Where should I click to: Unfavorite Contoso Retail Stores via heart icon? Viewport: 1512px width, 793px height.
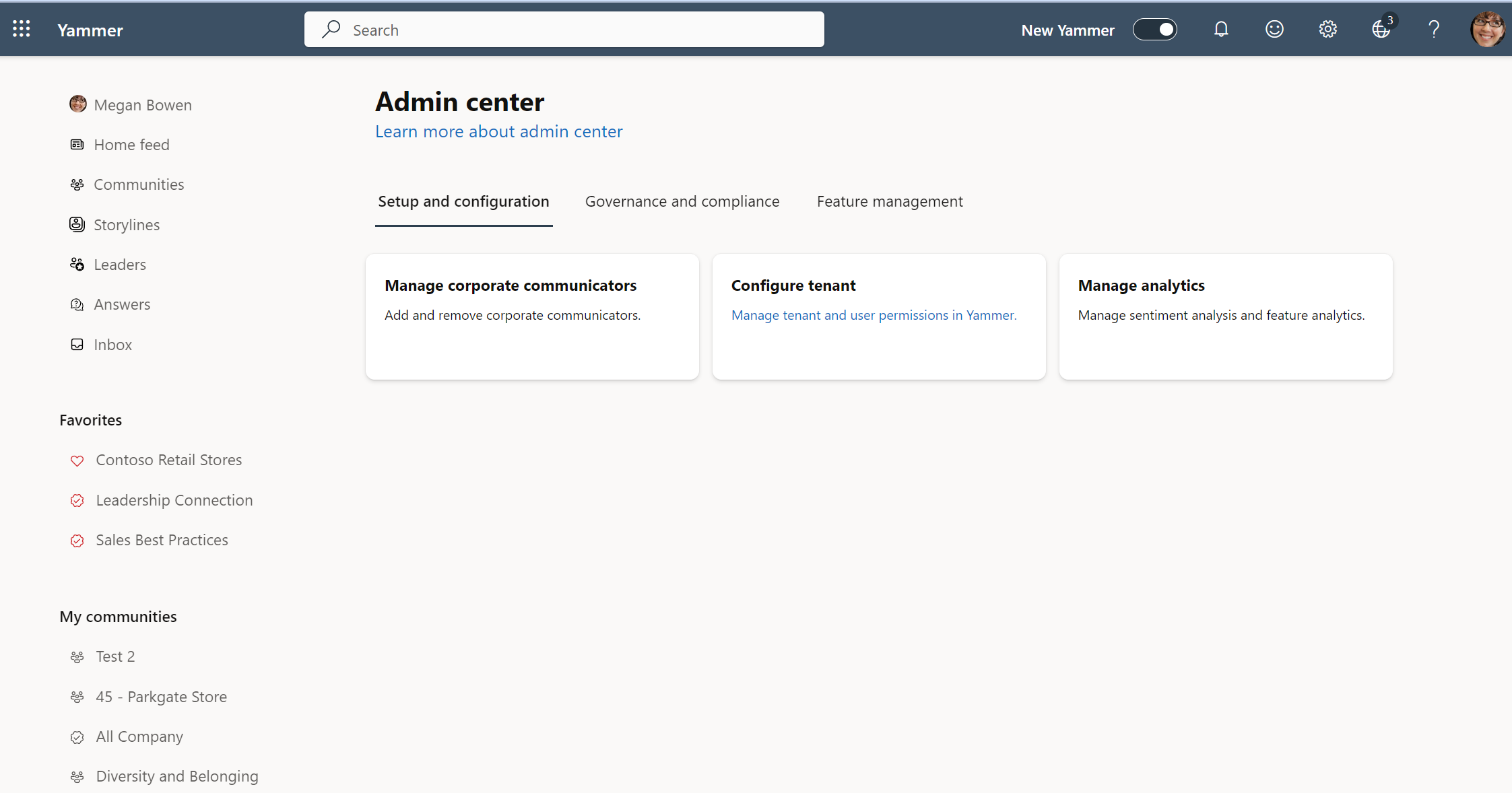coord(77,460)
